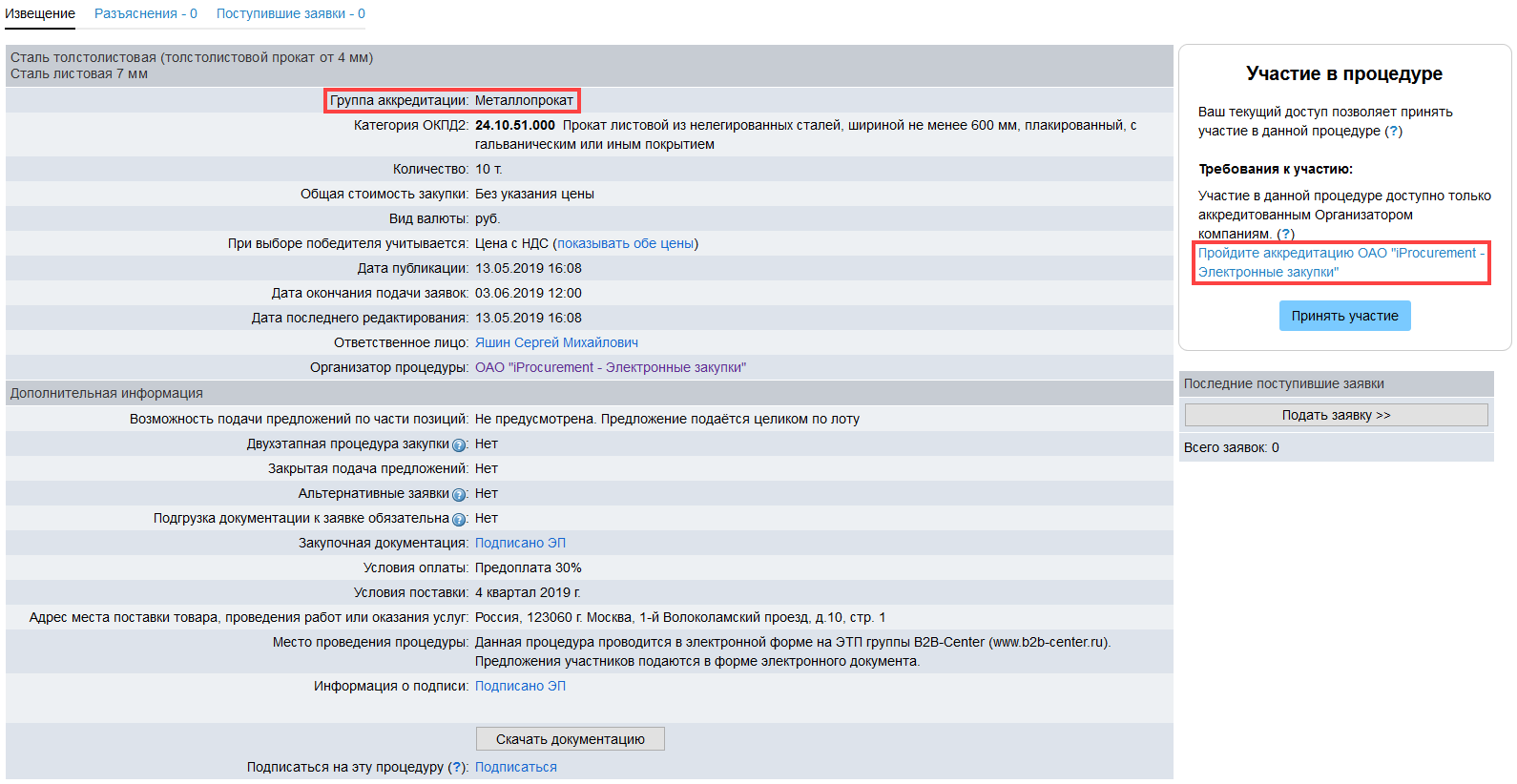Go to Поступившие заявки - 0 tab
The image size is (1517, 784).
(x=290, y=14)
